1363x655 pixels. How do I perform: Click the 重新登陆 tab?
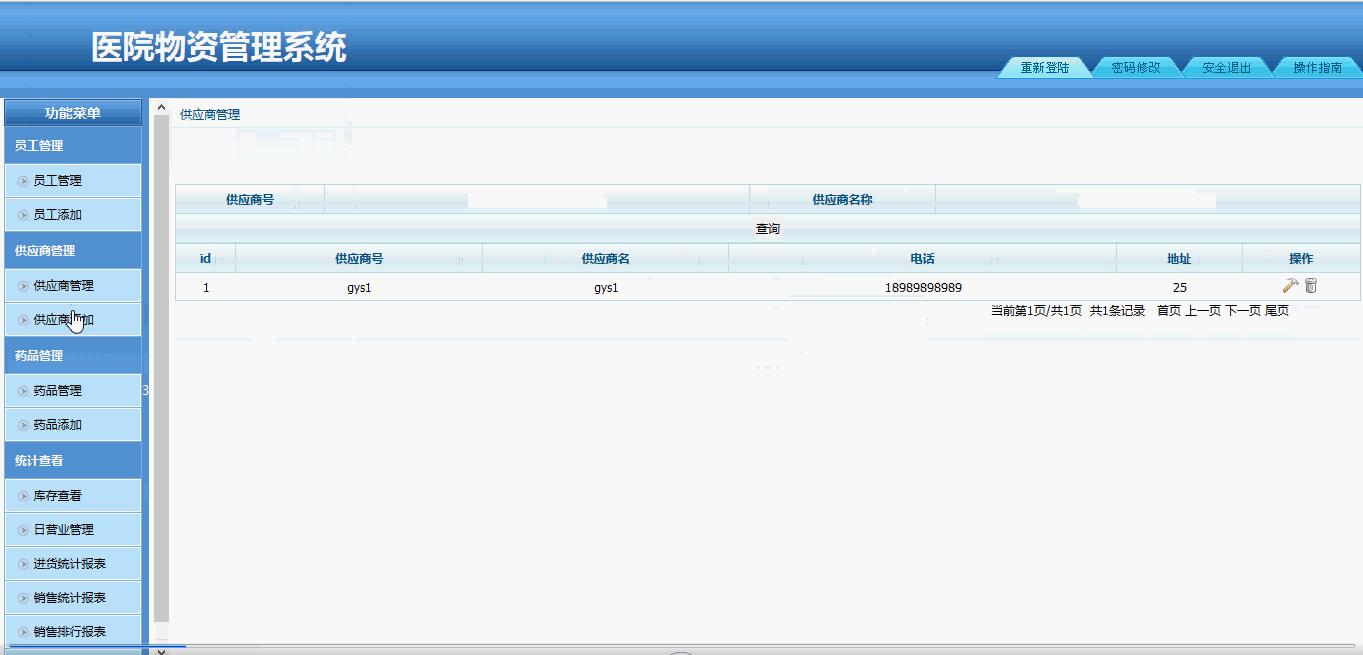tap(1045, 68)
